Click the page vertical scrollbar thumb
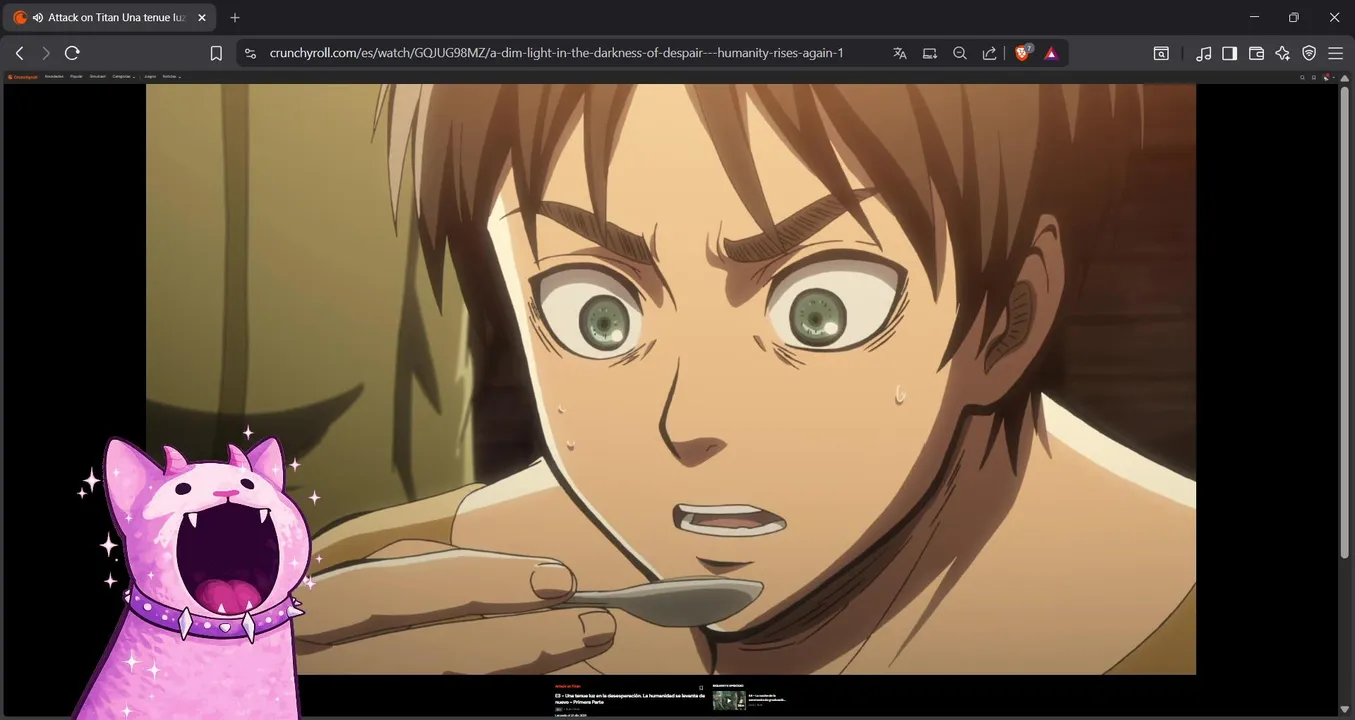Screen dimensions: 1355x720 tap(1345, 323)
